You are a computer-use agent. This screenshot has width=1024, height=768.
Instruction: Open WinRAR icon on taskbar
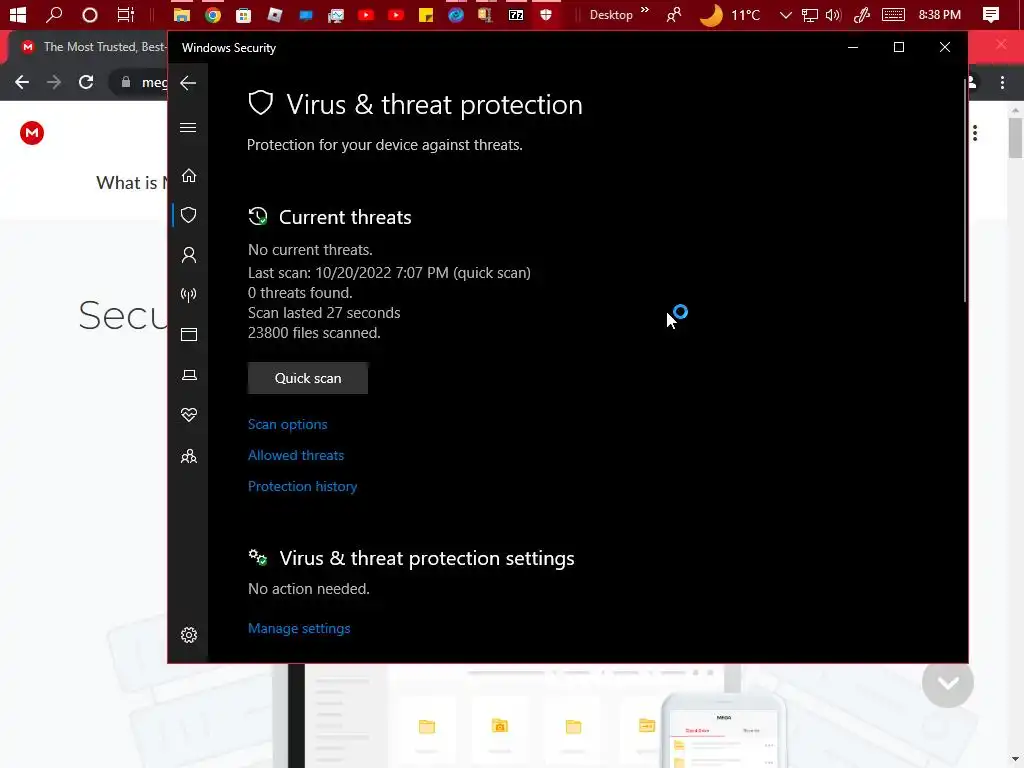pyautogui.click(x=485, y=14)
